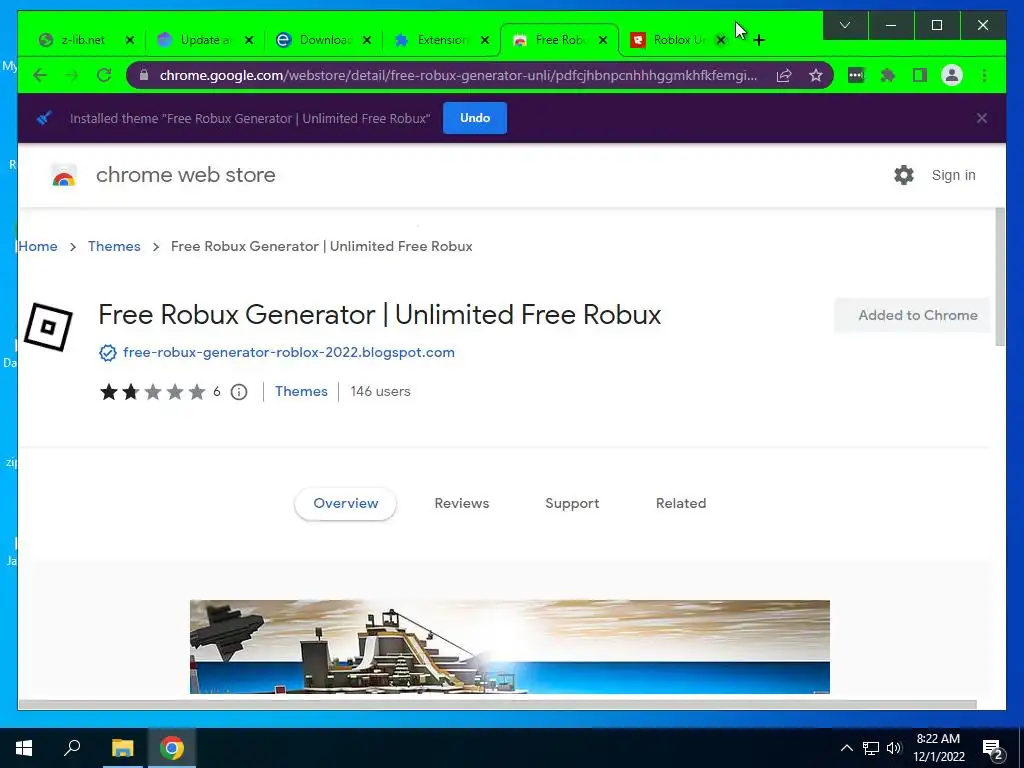Image resolution: width=1024 pixels, height=768 pixels.
Task: Click the Undo button in the theme bar
Action: [x=475, y=118]
